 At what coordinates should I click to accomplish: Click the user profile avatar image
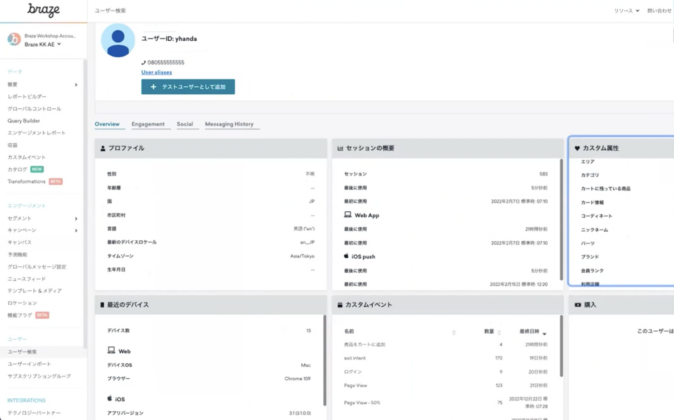pos(118,41)
